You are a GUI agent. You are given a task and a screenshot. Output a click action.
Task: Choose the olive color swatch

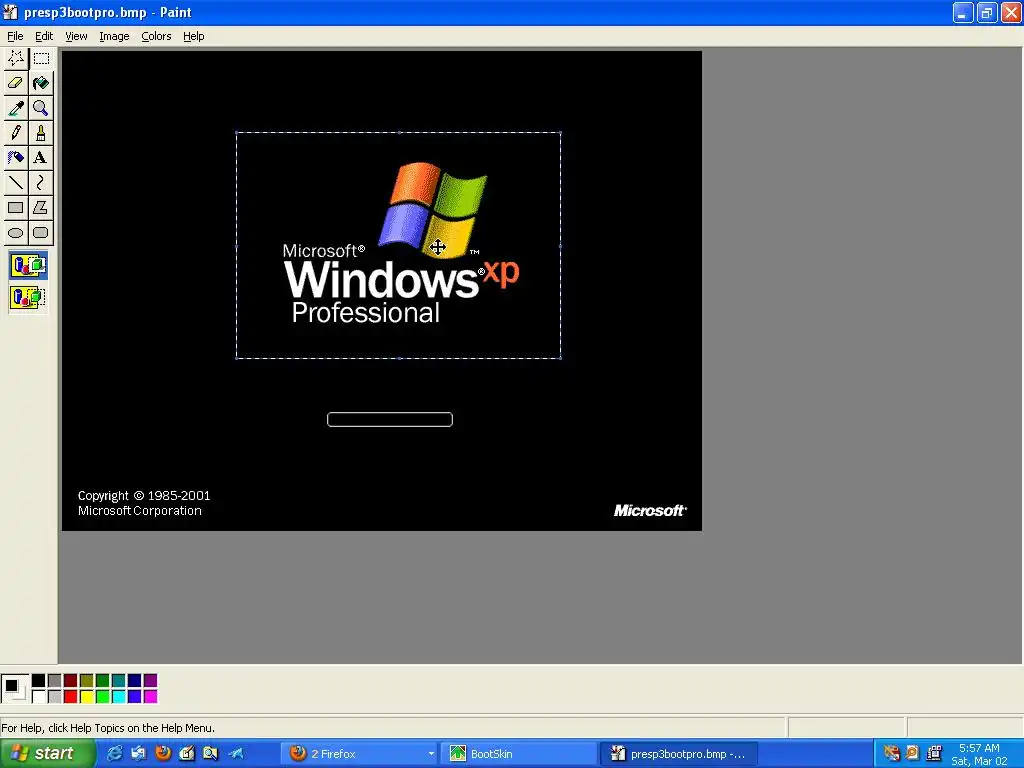(87, 680)
